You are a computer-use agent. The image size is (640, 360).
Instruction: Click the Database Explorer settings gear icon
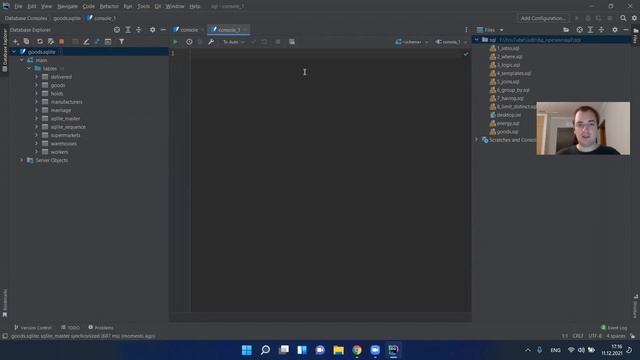(152, 30)
